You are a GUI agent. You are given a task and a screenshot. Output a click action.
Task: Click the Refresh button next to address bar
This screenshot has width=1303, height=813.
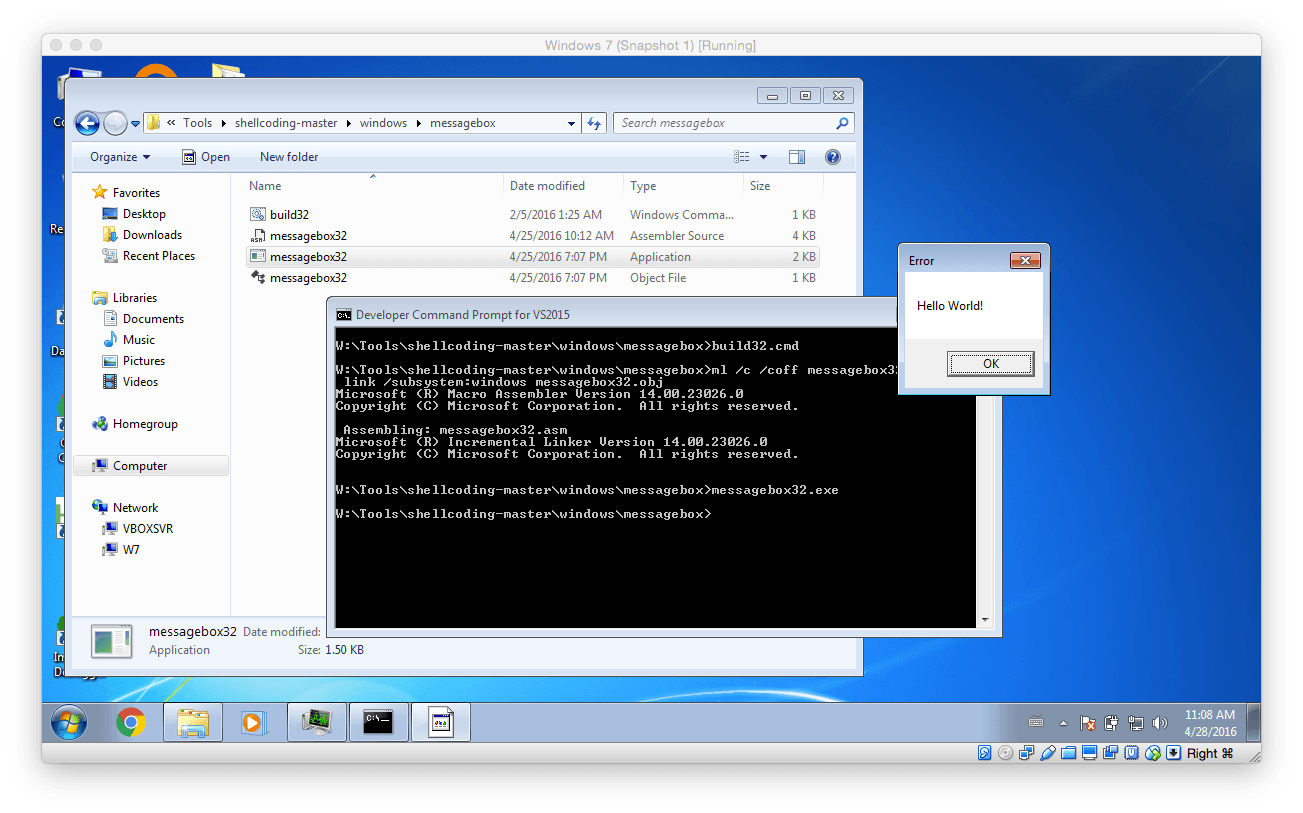(x=594, y=123)
